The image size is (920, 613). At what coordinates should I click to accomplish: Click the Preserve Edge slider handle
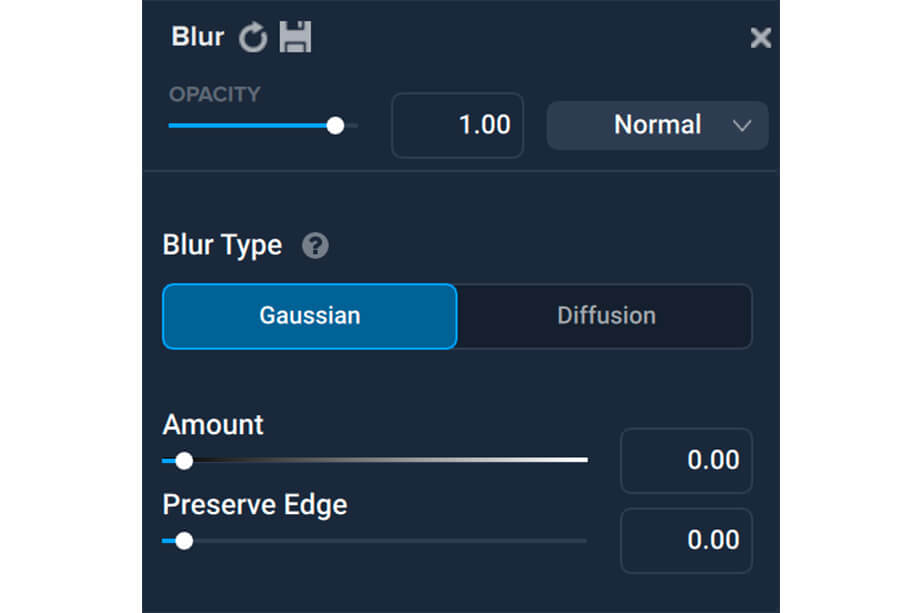[x=184, y=541]
